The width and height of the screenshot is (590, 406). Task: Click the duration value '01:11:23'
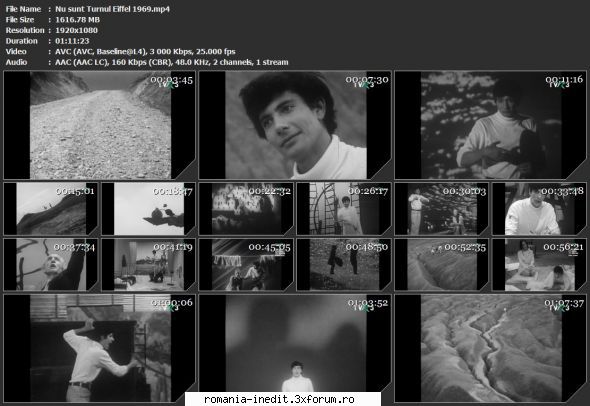click(72, 41)
